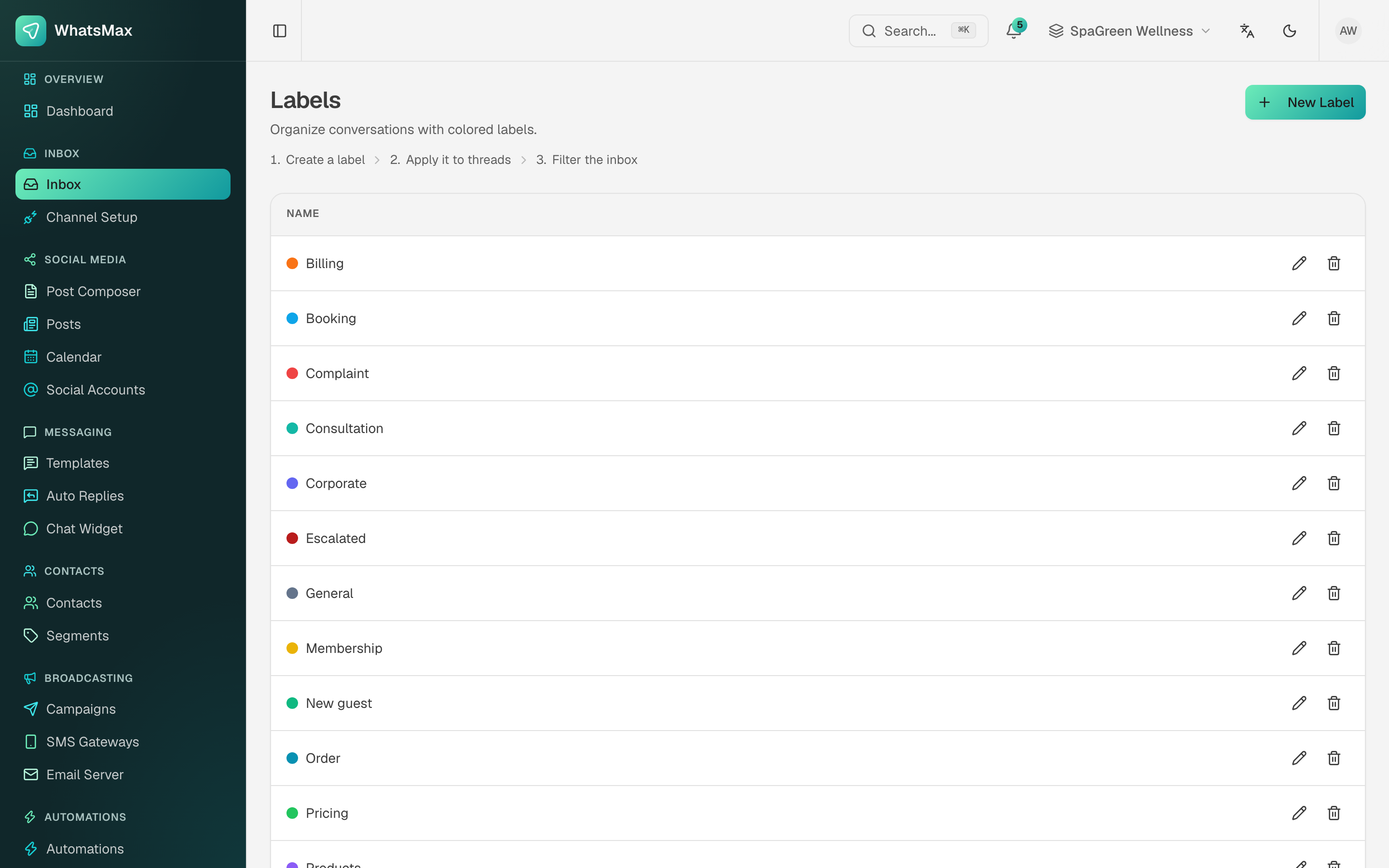Image resolution: width=1389 pixels, height=868 pixels.
Task: Delete the New guest label
Action: click(1334, 703)
